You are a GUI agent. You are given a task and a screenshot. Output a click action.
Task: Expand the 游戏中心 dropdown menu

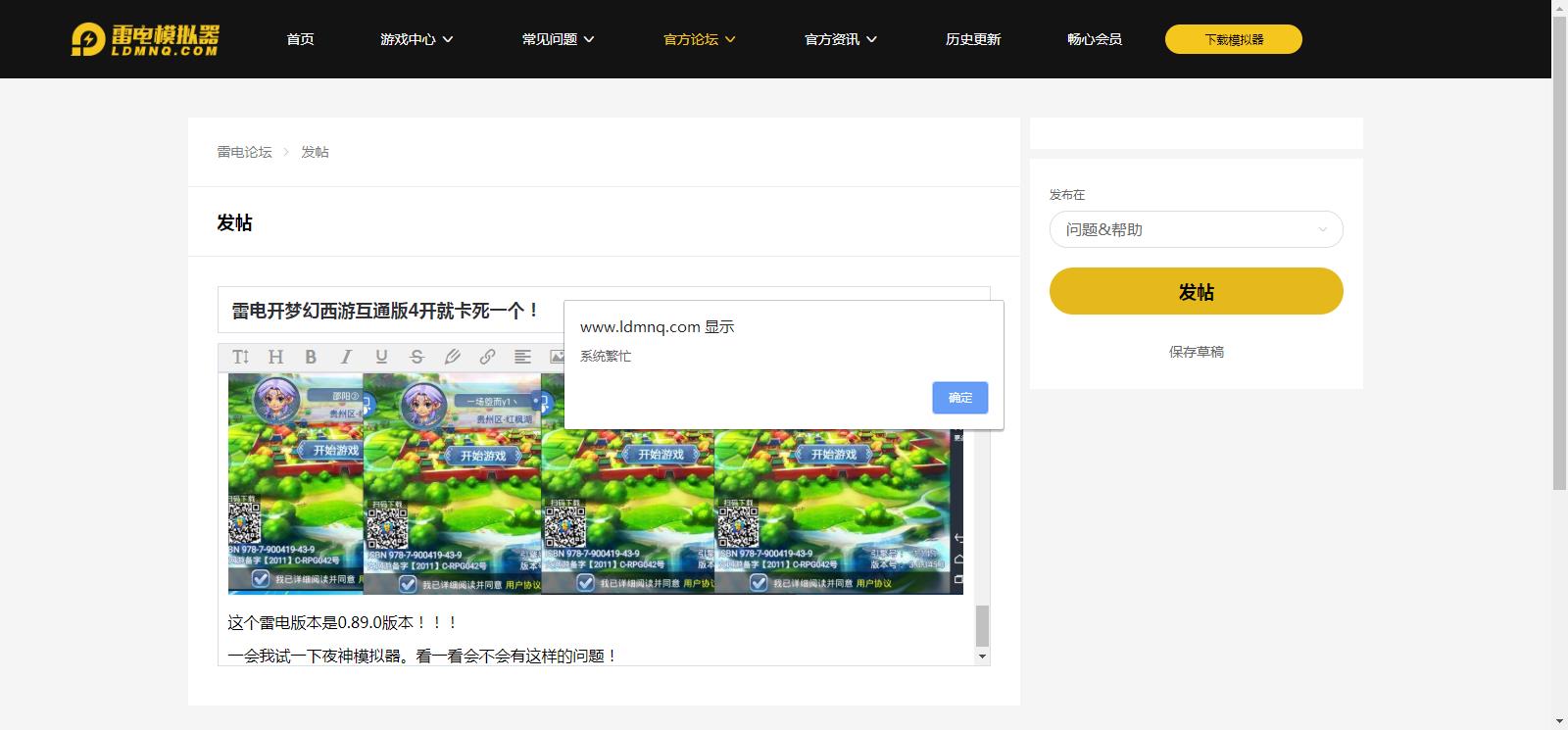pyautogui.click(x=416, y=39)
